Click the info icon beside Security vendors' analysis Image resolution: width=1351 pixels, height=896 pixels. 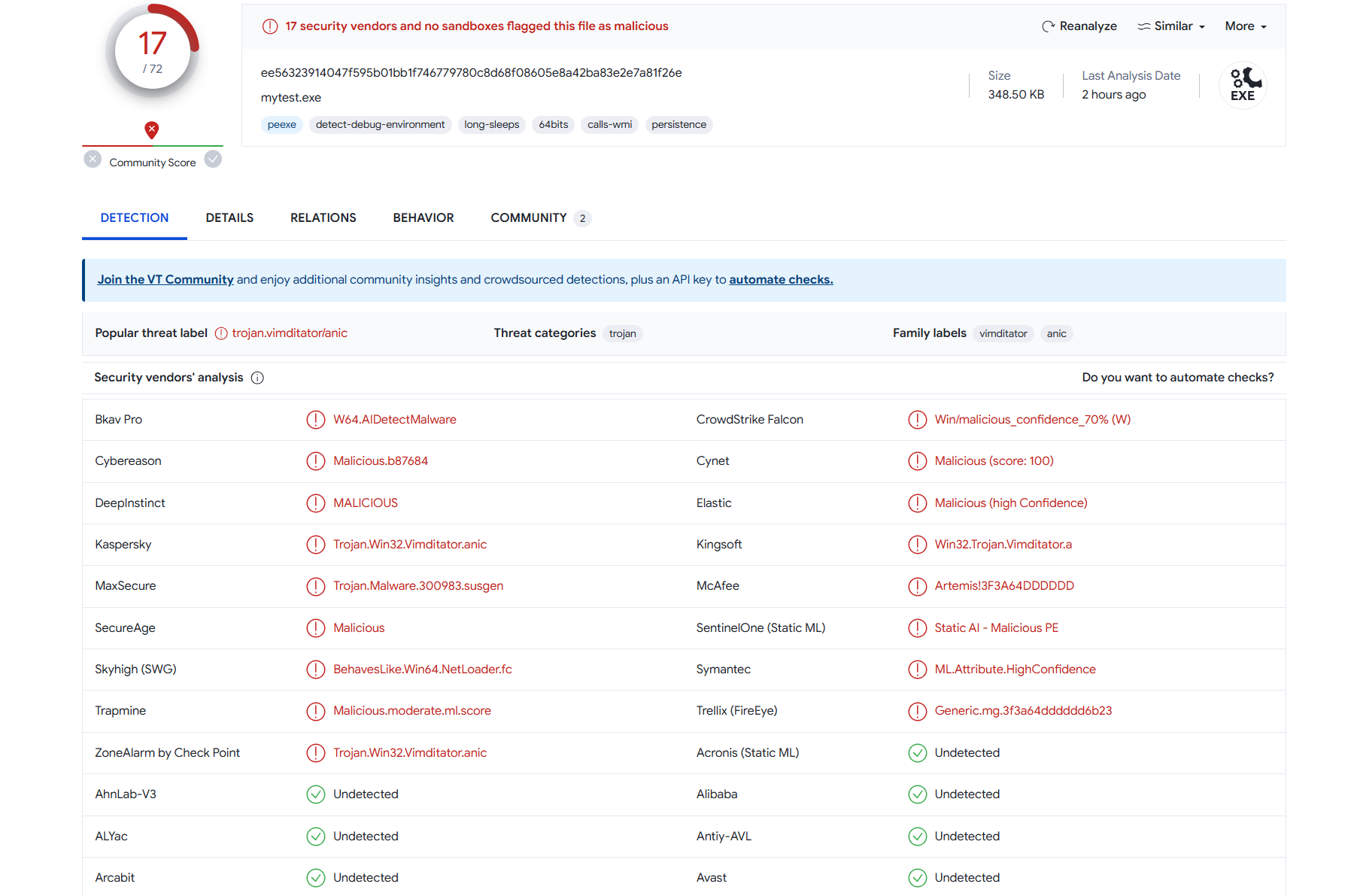tap(257, 378)
